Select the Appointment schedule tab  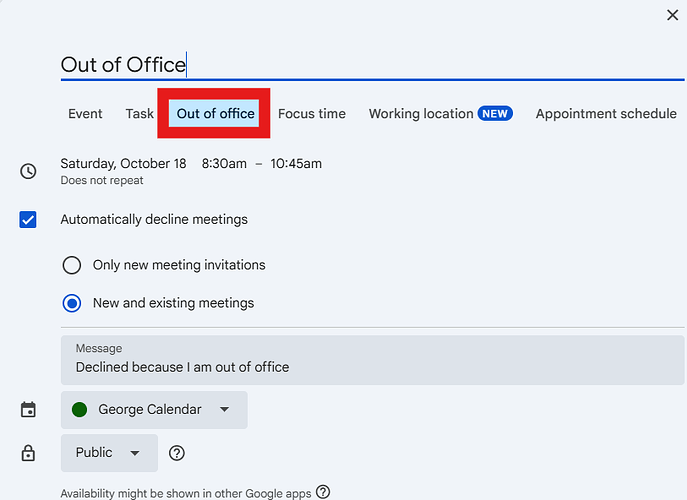pyautogui.click(x=606, y=114)
